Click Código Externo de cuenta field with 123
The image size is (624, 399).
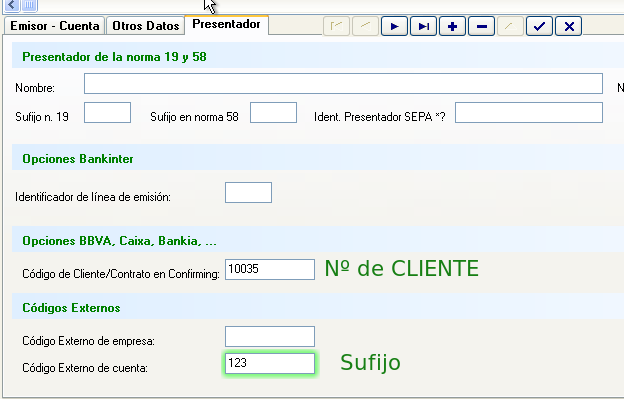pyautogui.click(x=270, y=363)
